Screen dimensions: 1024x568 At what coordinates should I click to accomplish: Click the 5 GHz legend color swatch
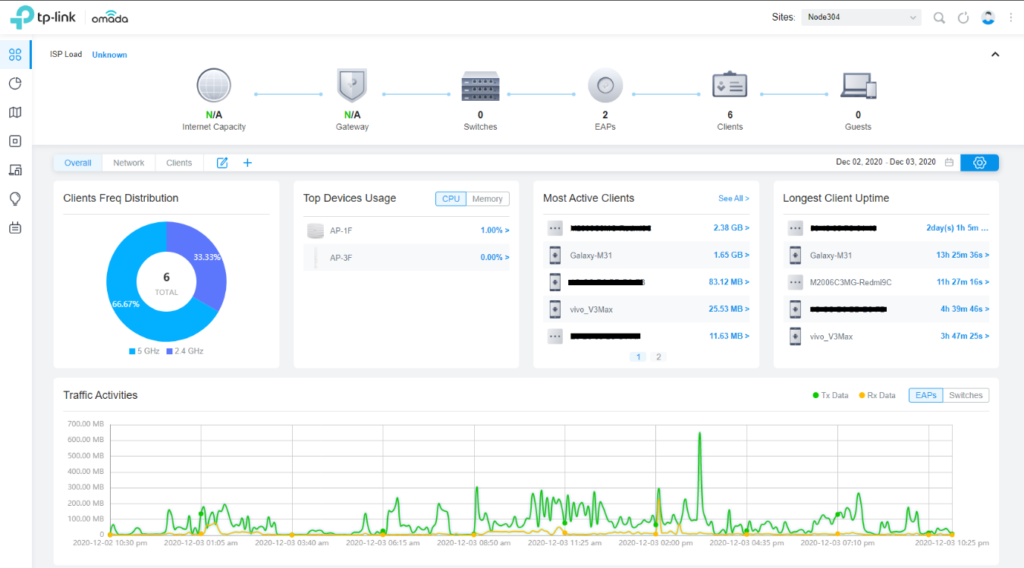pos(131,351)
